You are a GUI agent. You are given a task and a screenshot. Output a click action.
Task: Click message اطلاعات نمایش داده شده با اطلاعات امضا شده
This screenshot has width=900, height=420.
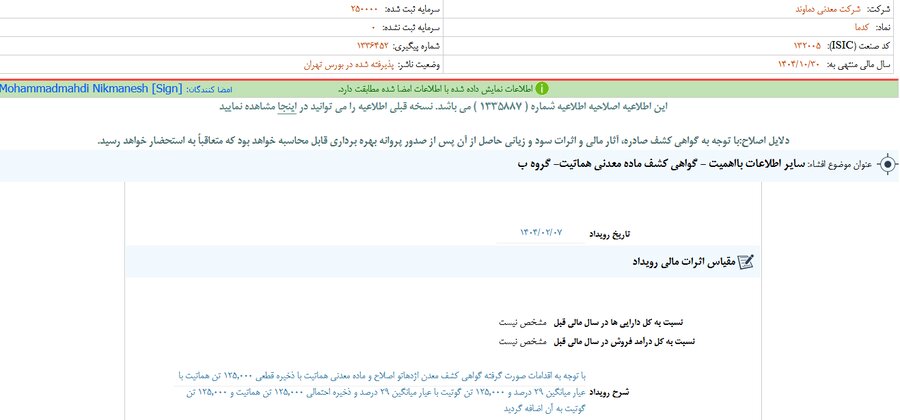click(435, 89)
